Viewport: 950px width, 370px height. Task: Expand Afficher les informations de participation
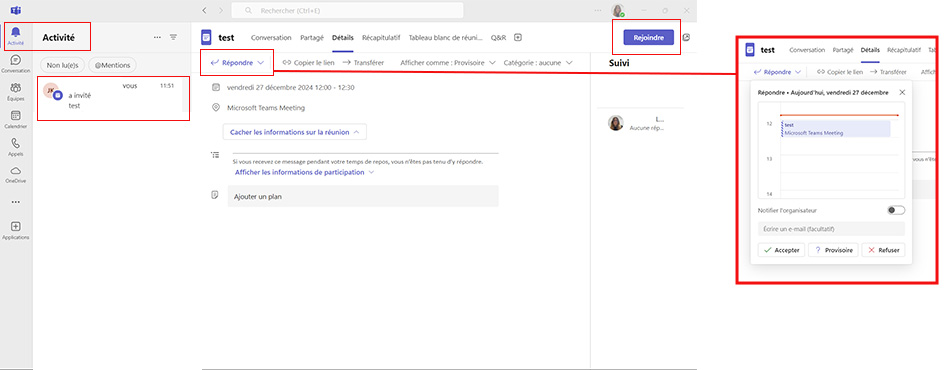tap(305, 172)
